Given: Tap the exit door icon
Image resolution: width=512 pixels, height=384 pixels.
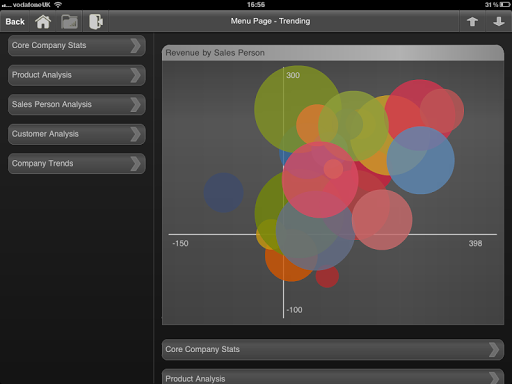Looking at the screenshot, I should pyautogui.click(x=96, y=22).
